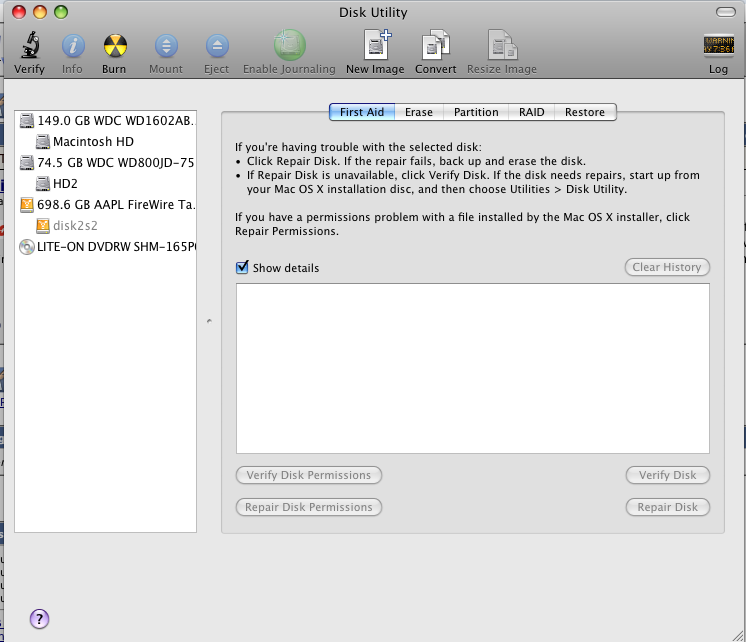Click the LITE-ON DVDRW disc icon
Image resolution: width=746 pixels, height=642 pixels.
(x=27, y=247)
